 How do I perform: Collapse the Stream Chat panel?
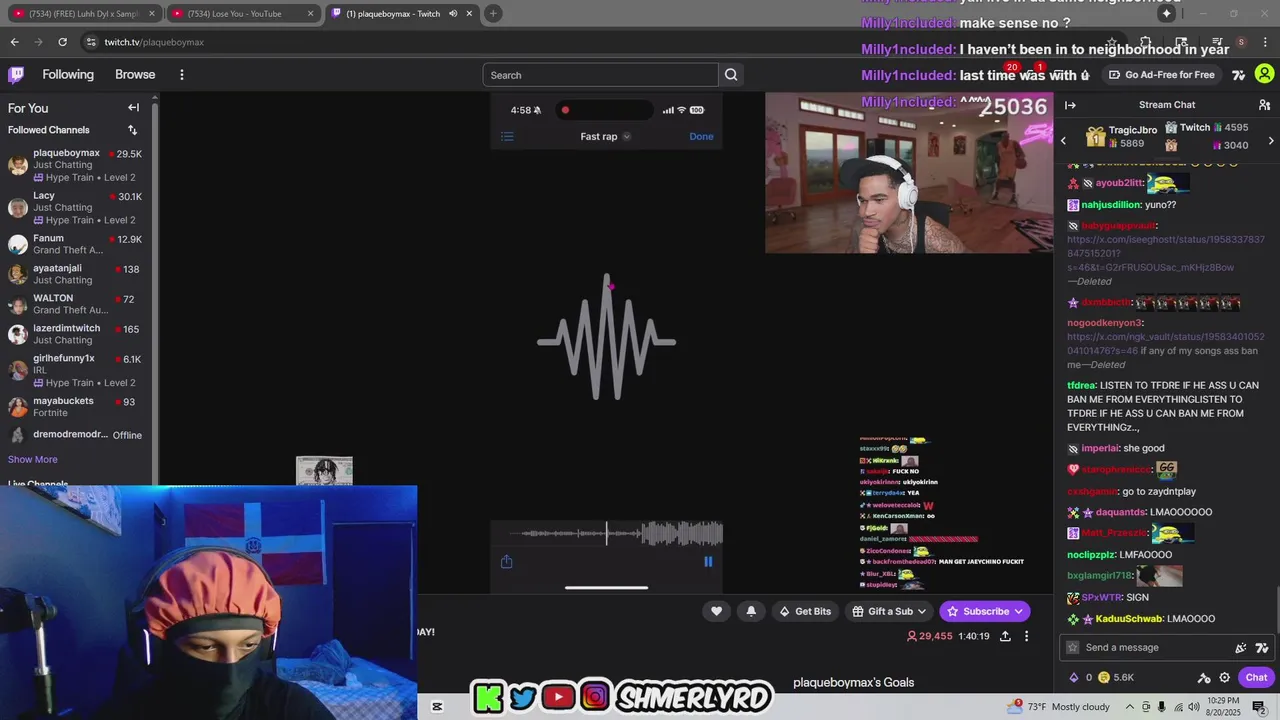tap(1070, 105)
